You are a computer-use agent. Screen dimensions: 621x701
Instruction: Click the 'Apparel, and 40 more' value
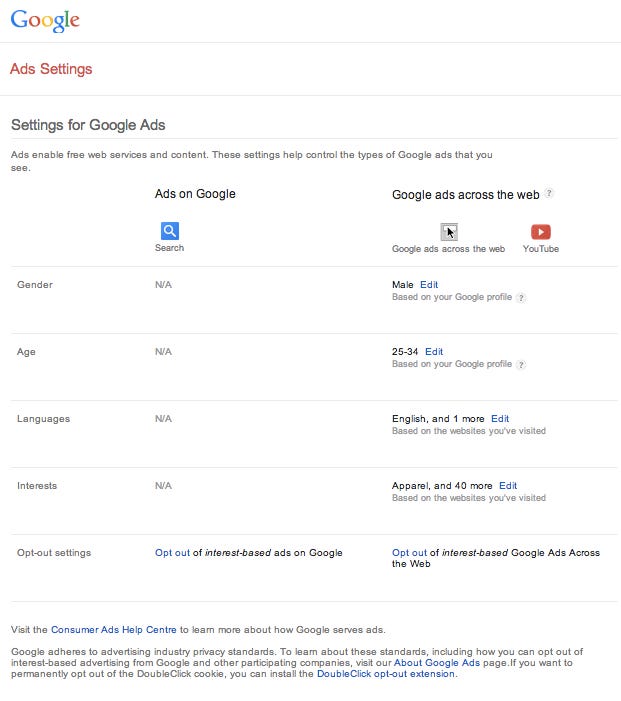click(x=442, y=486)
